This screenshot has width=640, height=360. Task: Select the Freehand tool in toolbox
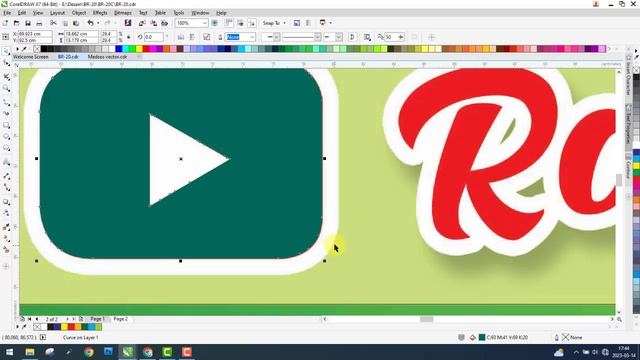pyautogui.click(x=6, y=102)
